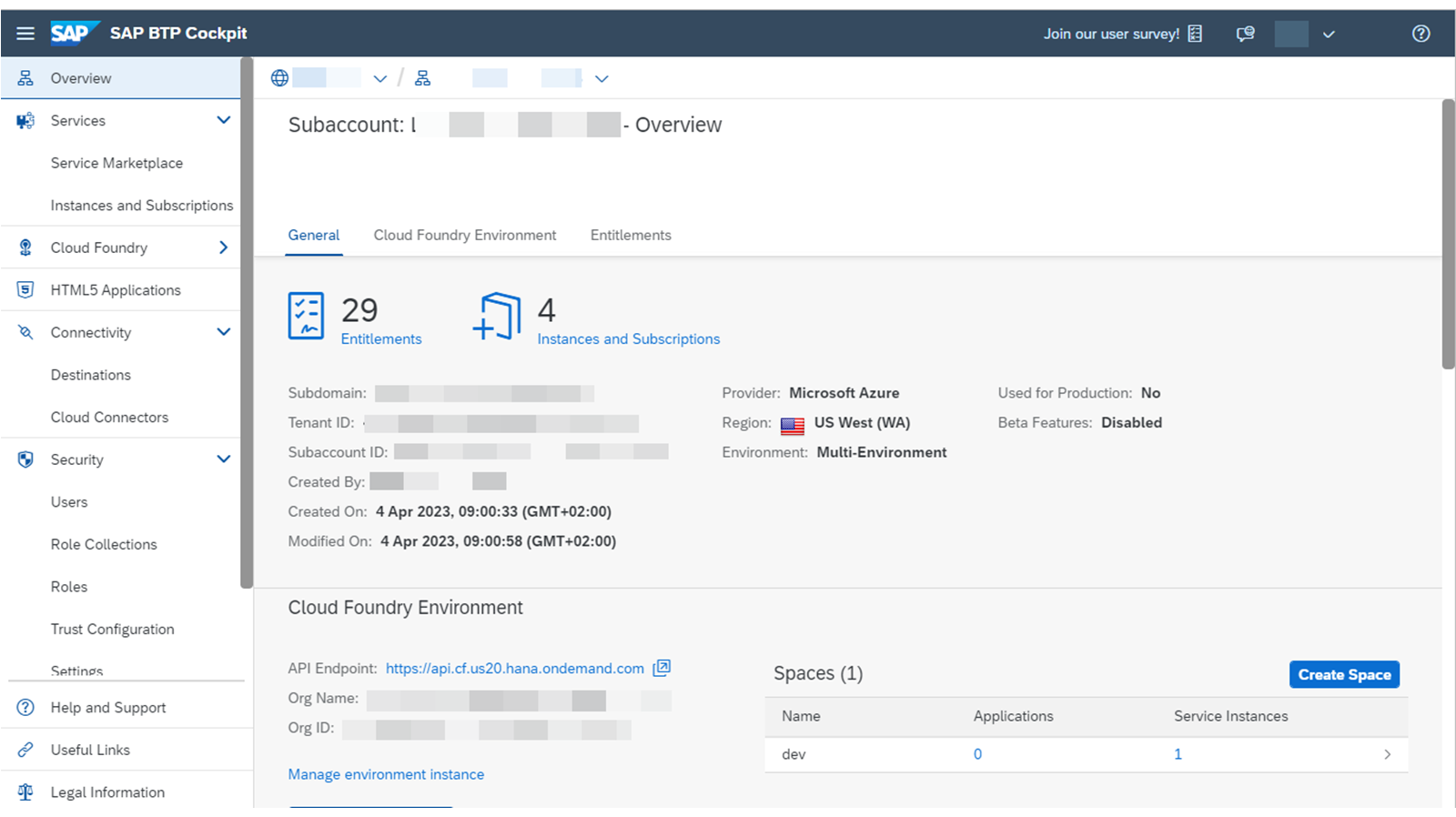Click the Useful Links chain icon
1456x817 pixels.
tap(25, 750)
